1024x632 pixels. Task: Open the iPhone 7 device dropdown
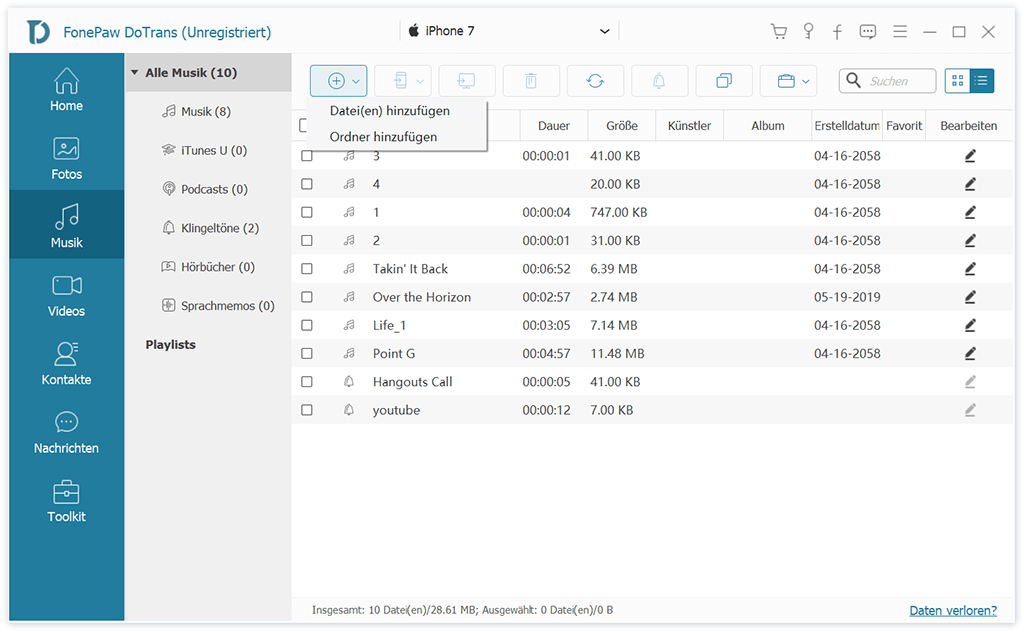[x=509, y=31]
